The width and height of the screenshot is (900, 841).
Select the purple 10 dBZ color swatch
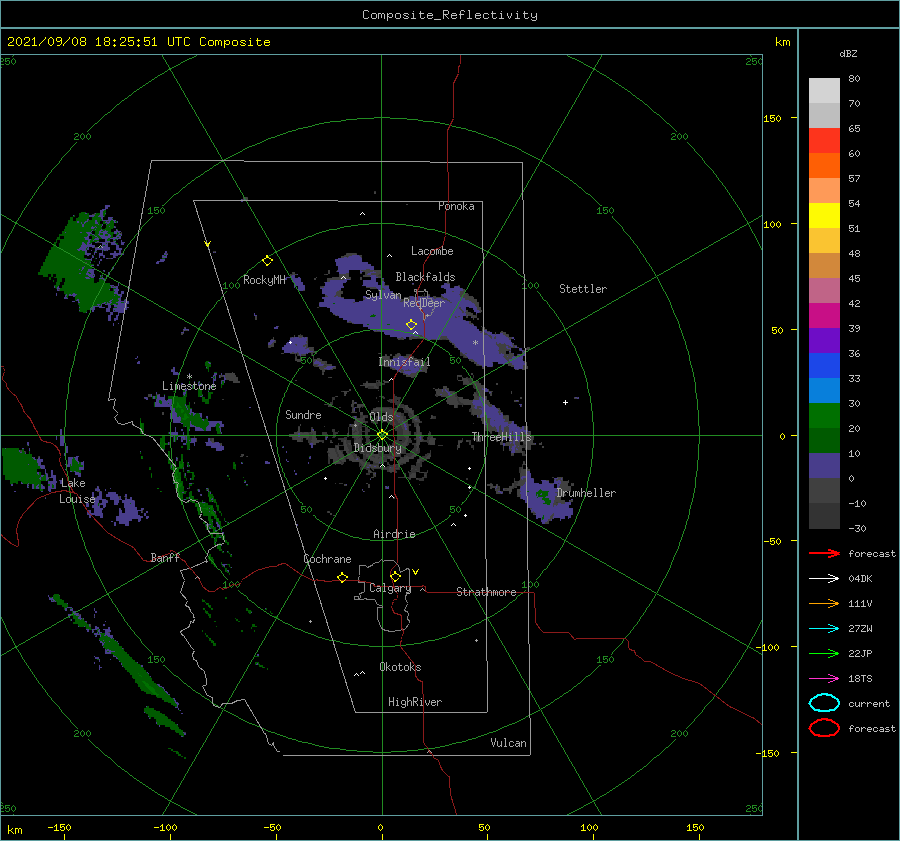(x=824, y=465)
